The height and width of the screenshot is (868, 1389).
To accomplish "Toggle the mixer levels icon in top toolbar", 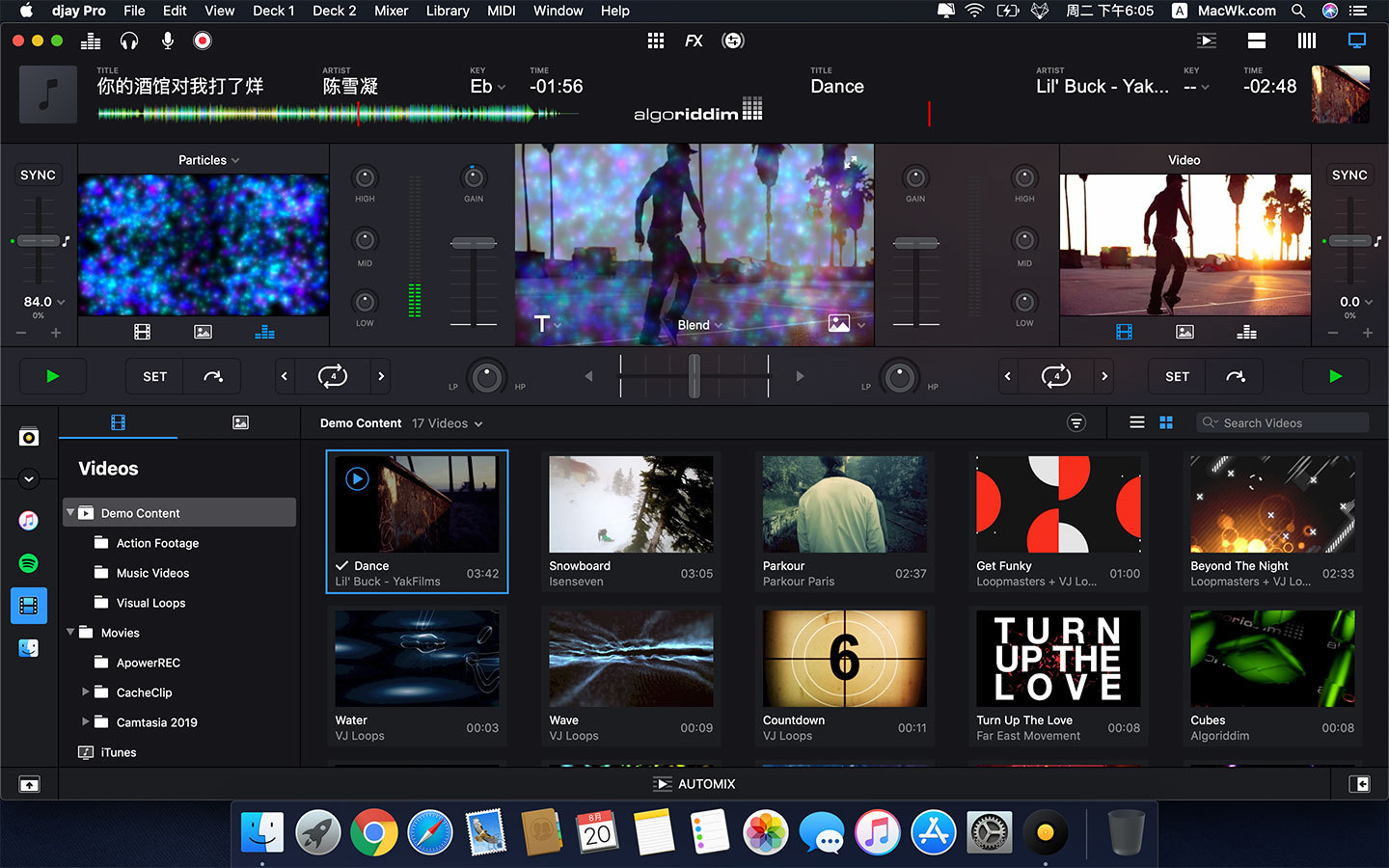I will tap(91, 41).
